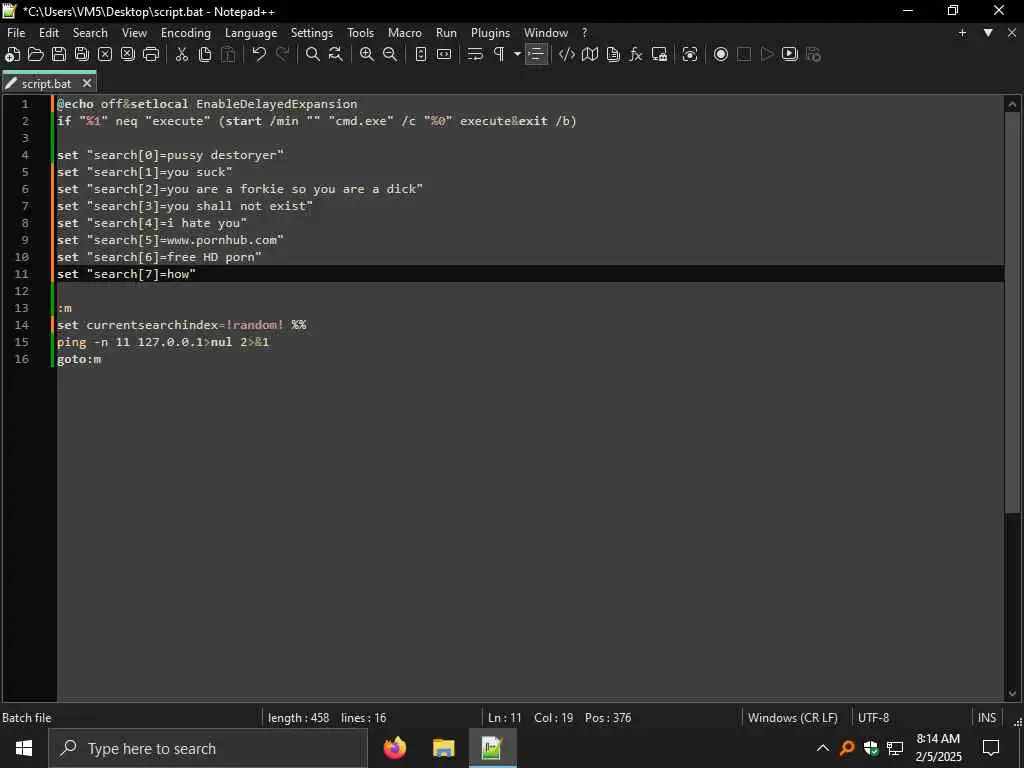Zoom in on the editor text

click(366, 54)
